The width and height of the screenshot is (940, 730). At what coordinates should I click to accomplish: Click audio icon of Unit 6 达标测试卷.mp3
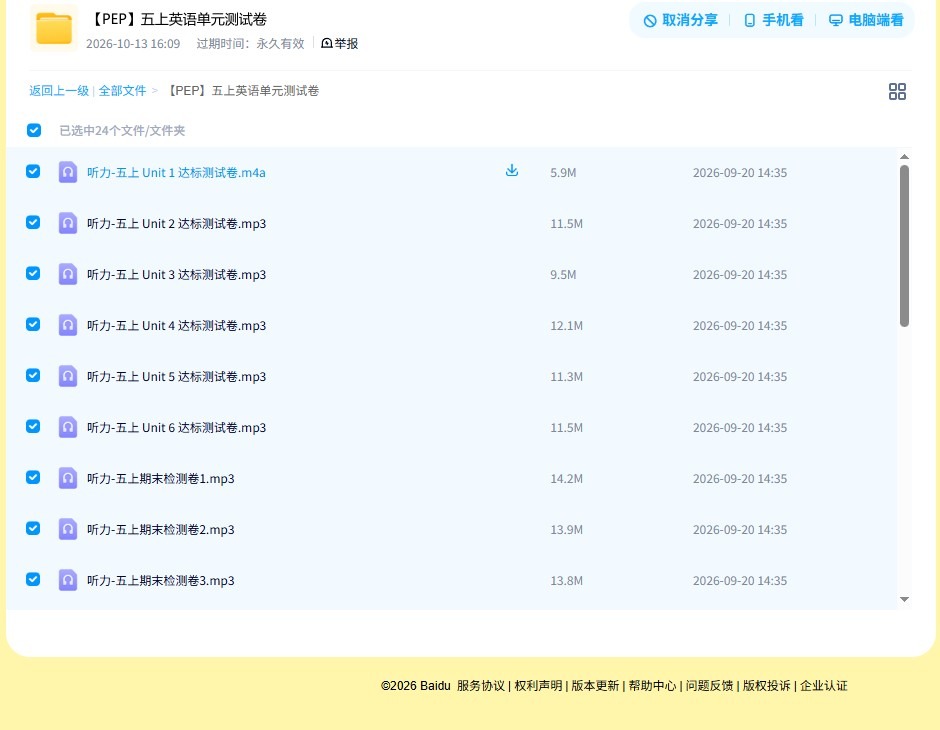tap(68, 427)
